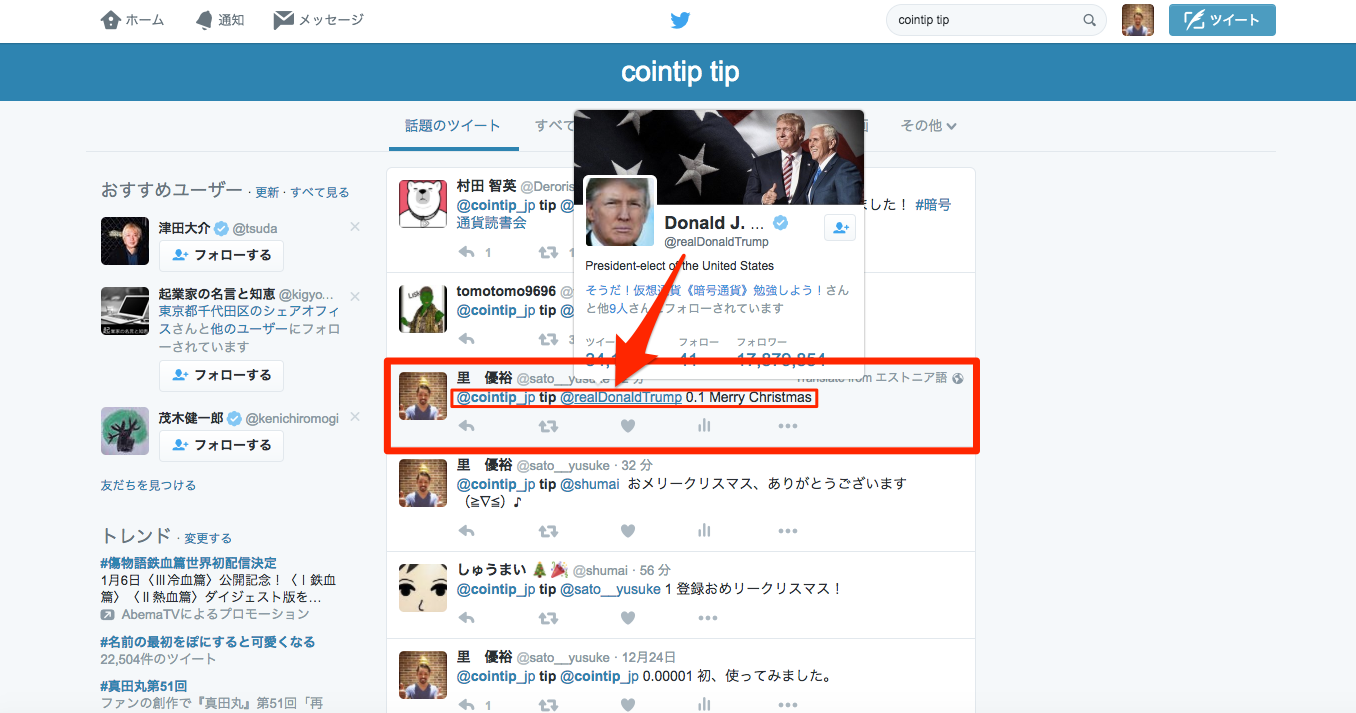Retweet the おメリークリスマス tweet

pos(548,531)
